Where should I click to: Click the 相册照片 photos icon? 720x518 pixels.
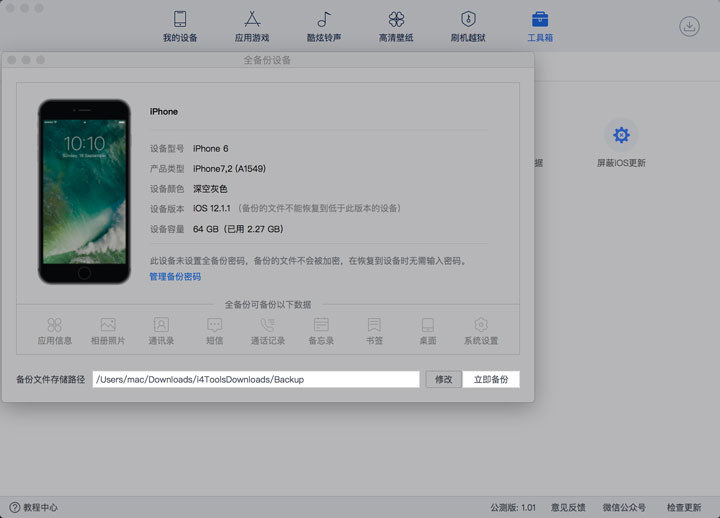(108, 325)
